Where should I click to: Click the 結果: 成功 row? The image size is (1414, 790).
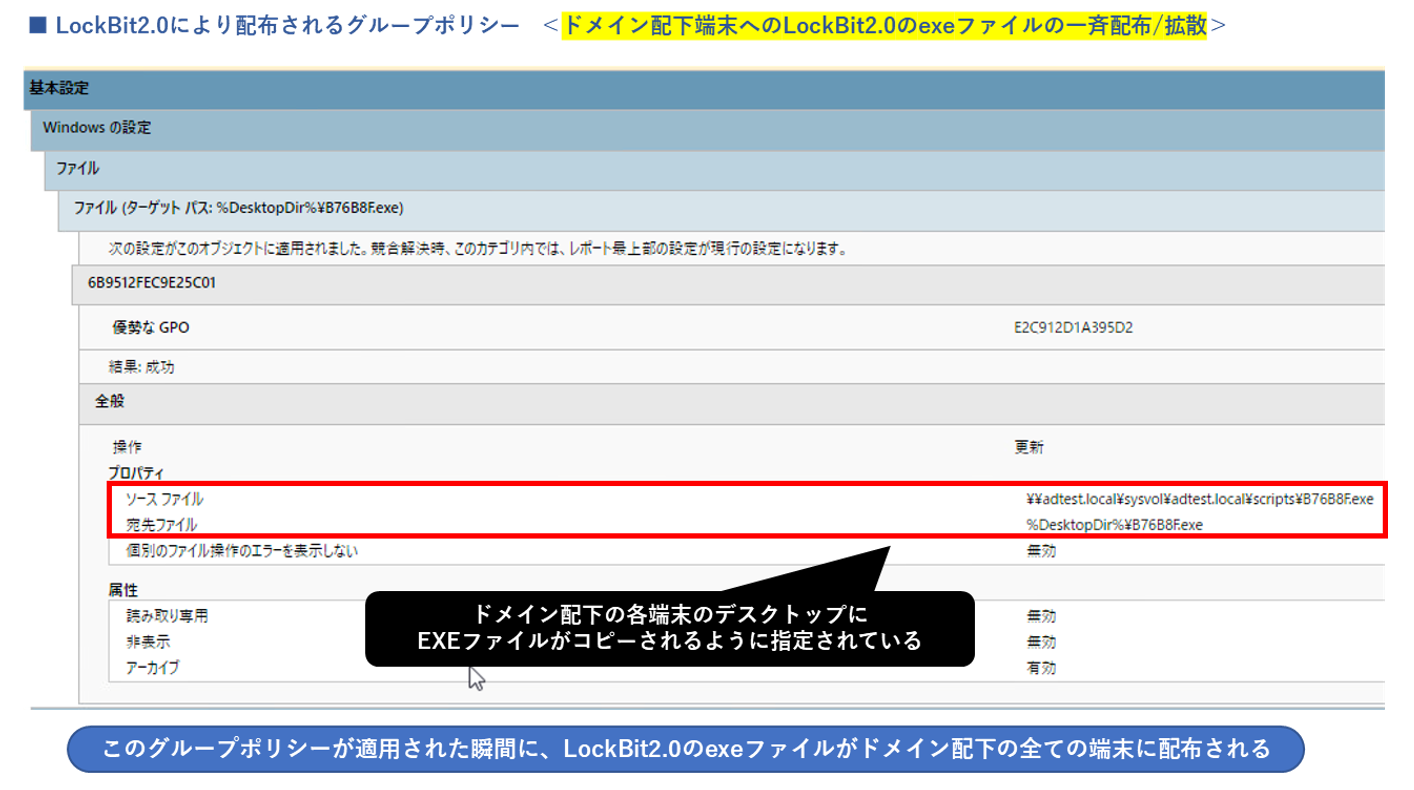tap(141, 367)
